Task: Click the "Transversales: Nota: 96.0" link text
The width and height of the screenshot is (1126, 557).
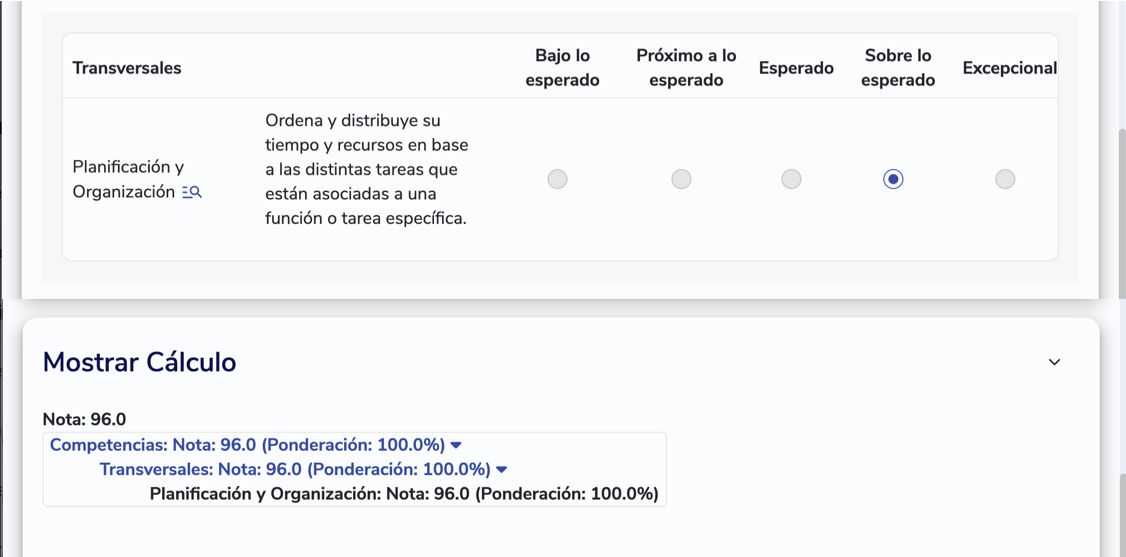Action: 295,469
